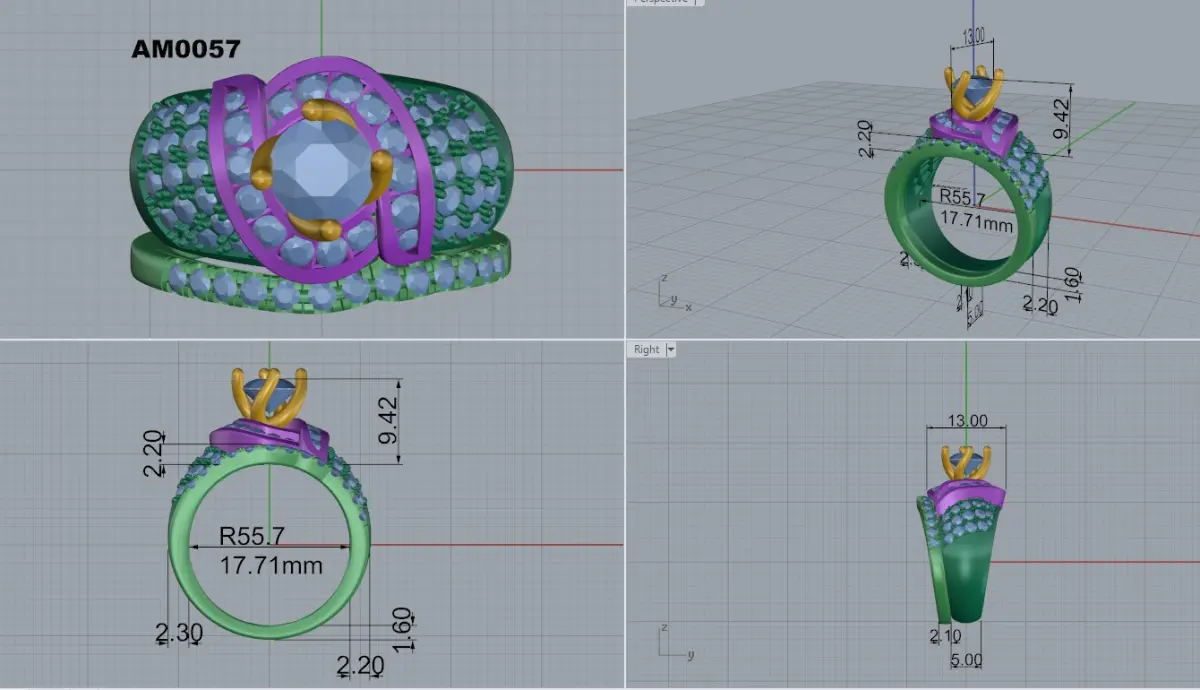Select the 17.71mm text in the perspective view
This screenshot has height=690, width=1200.
(x=978, y=224)
